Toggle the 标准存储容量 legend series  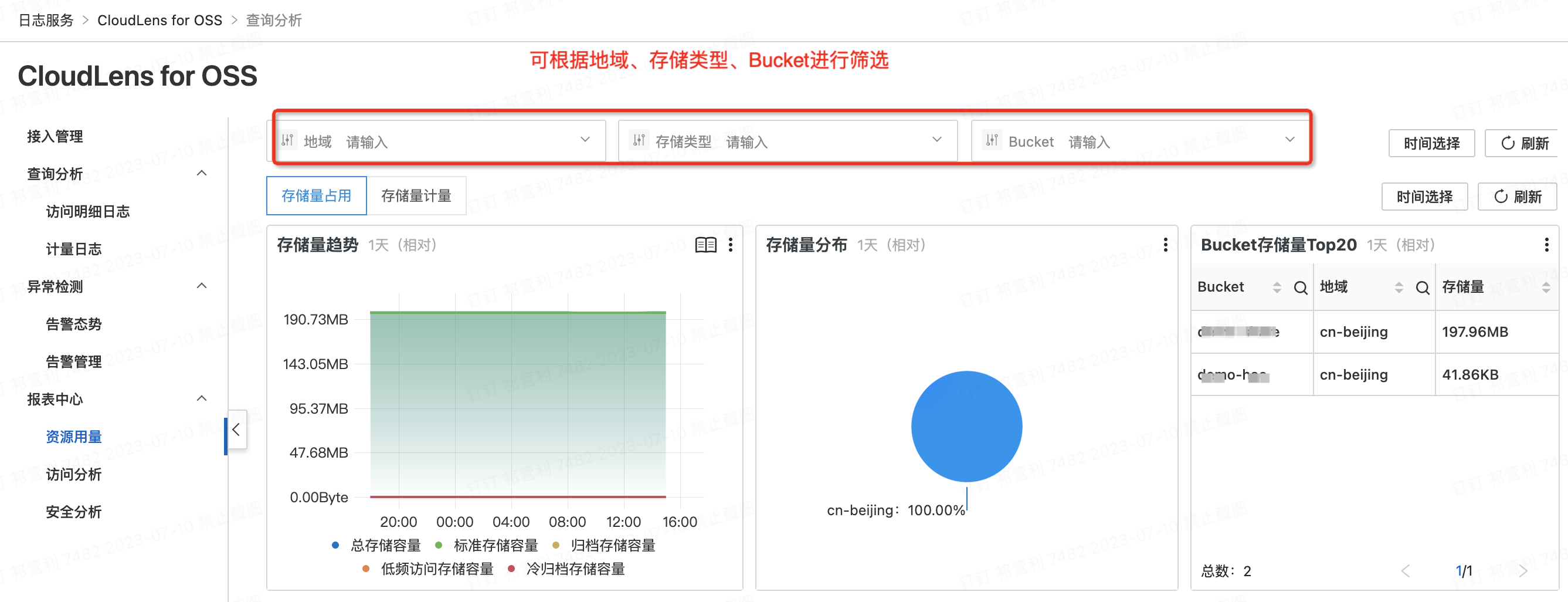[x=487, y=545]
